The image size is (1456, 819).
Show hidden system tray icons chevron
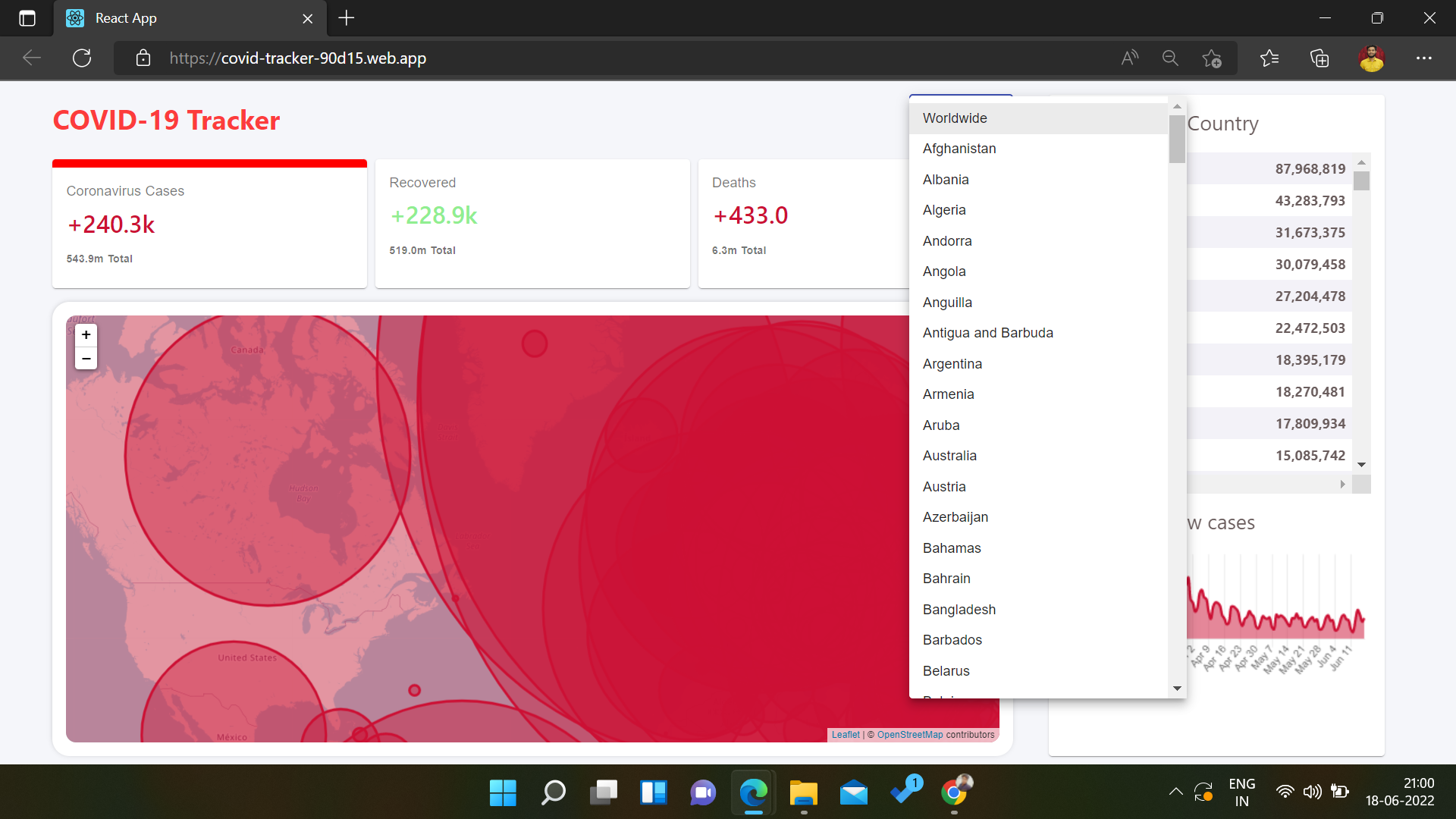1175,792
